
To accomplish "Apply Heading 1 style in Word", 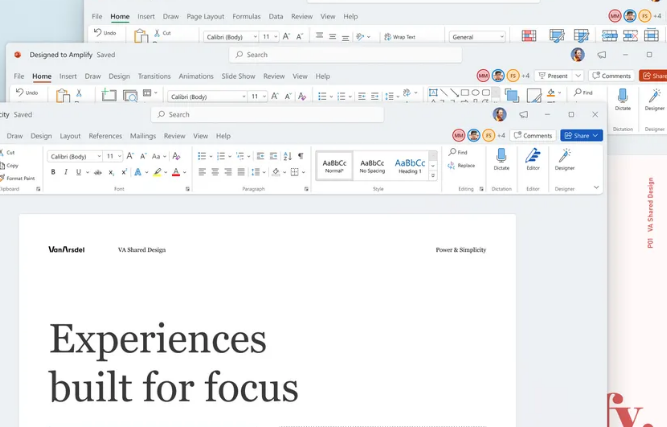I will click(x=410, y=166).
